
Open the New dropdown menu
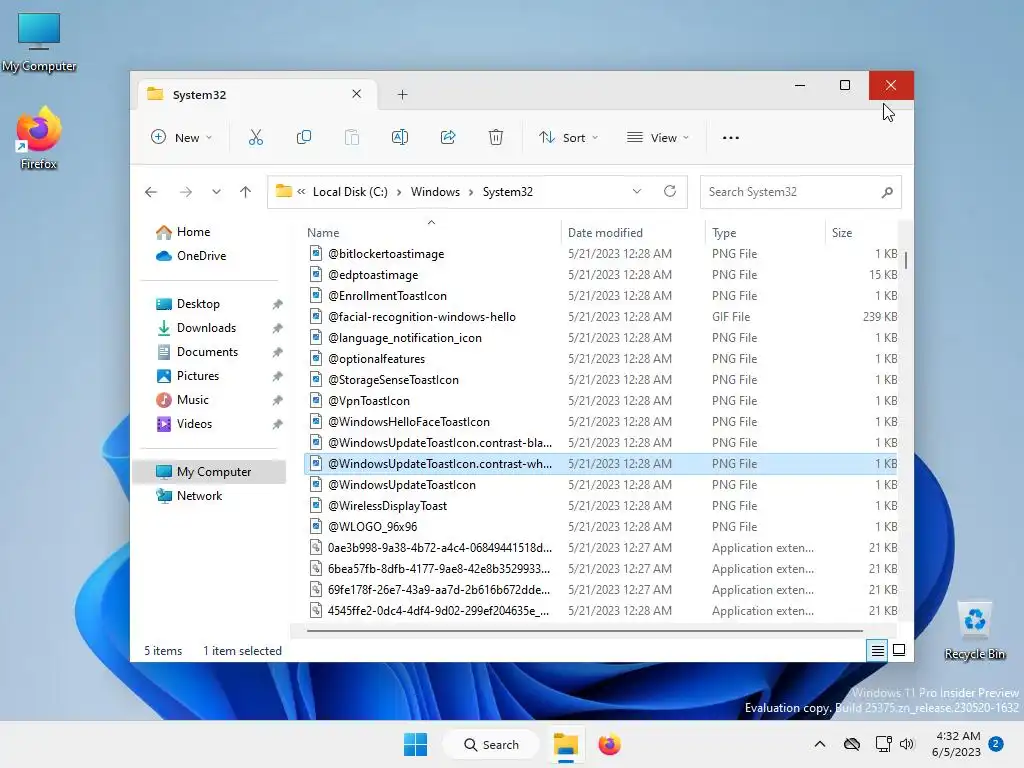[x=182, y=137]
